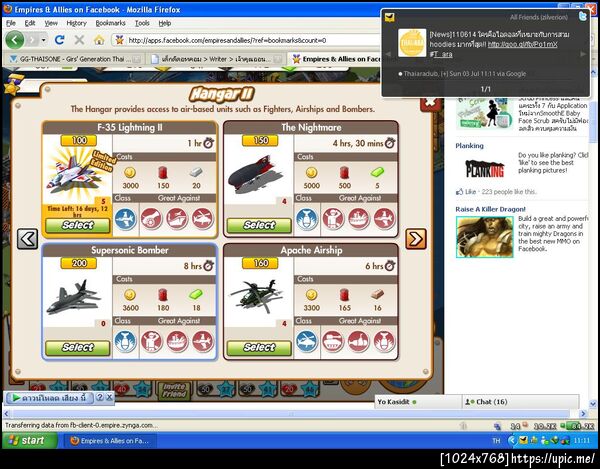
Task: Open the Chat (16) panel
Action: pos(520,402)
